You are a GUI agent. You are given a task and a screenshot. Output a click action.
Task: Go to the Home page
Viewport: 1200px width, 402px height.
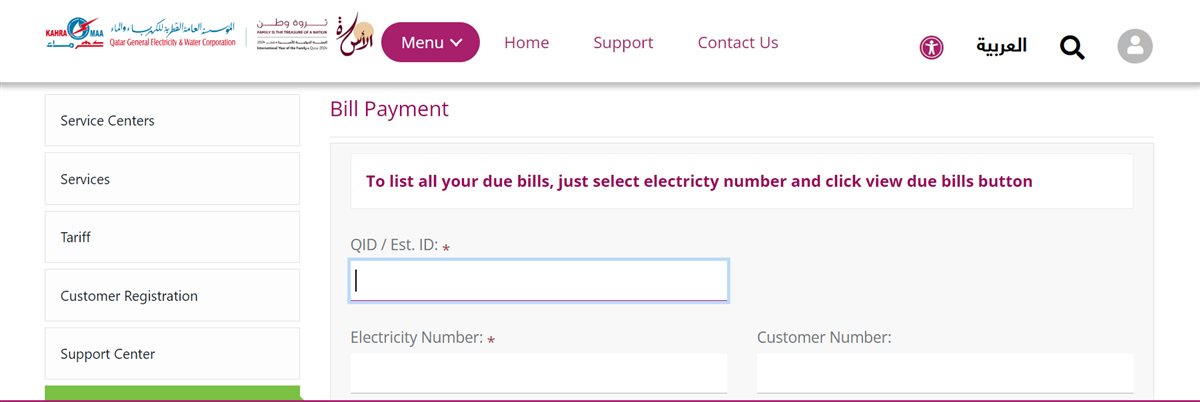(x=527, y=42)
